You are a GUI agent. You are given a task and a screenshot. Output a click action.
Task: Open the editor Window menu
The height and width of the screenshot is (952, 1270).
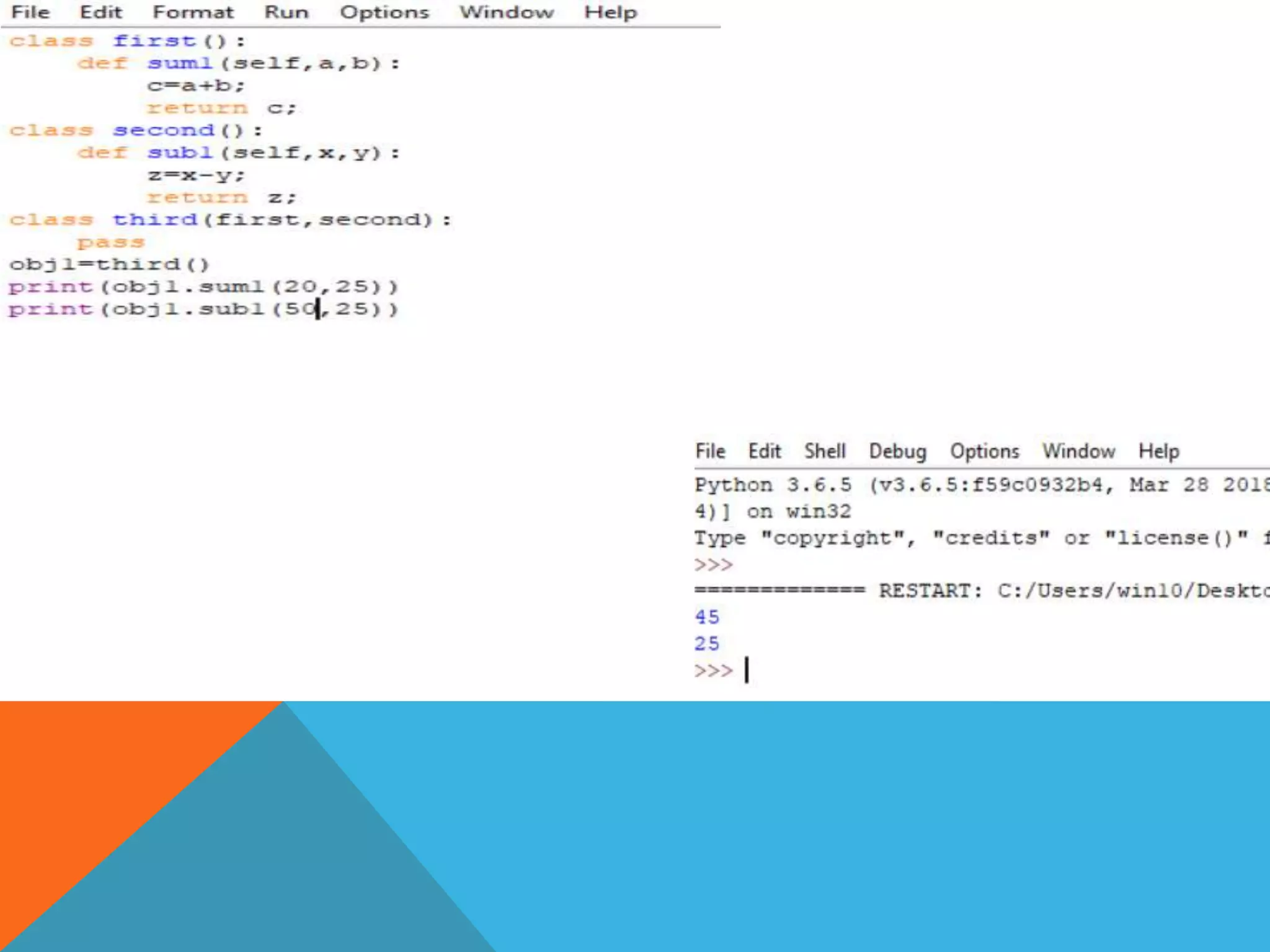[x=506, y=12]
